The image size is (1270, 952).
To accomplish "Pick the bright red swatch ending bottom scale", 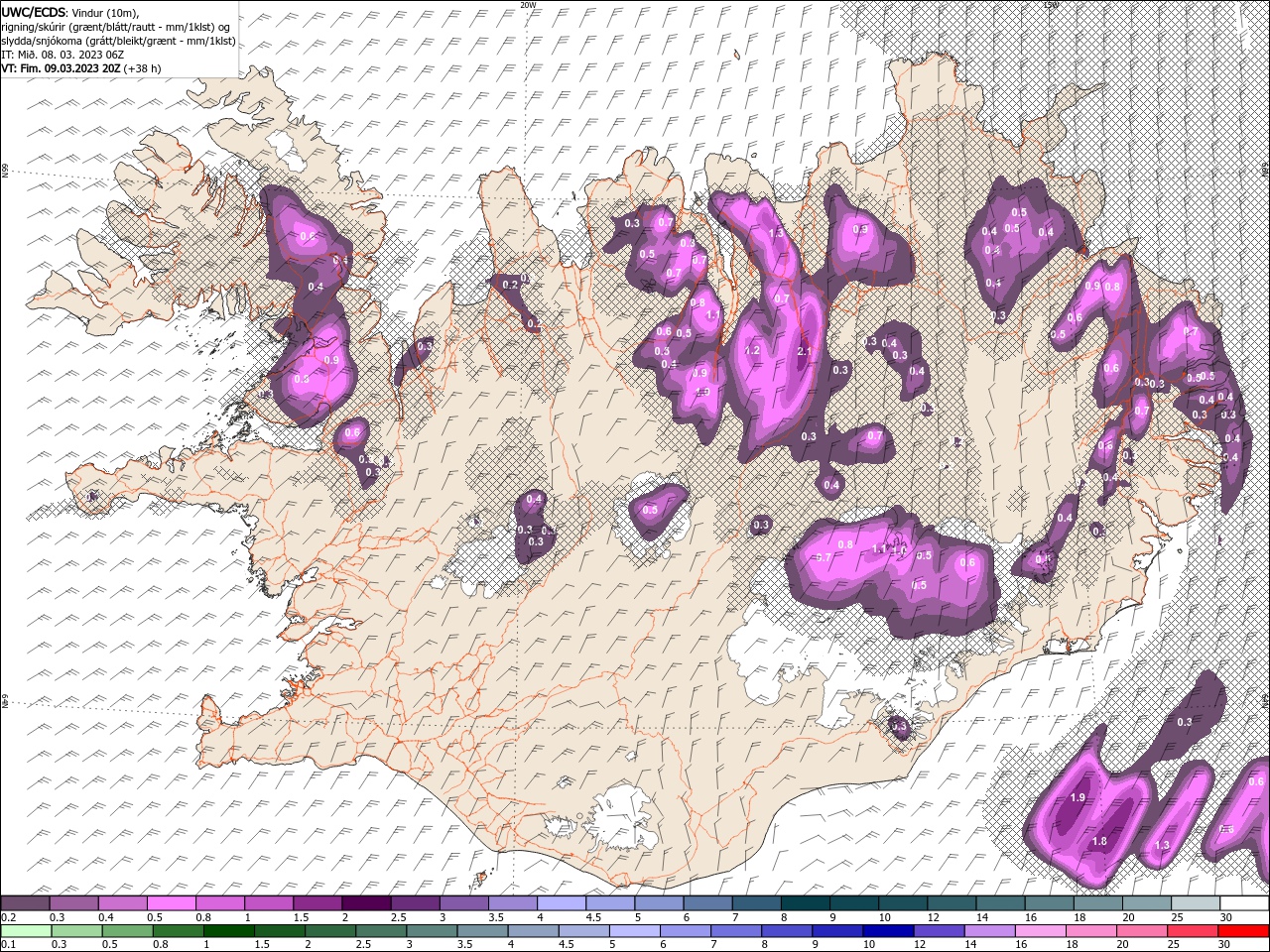I will (x=1241, y=931).
